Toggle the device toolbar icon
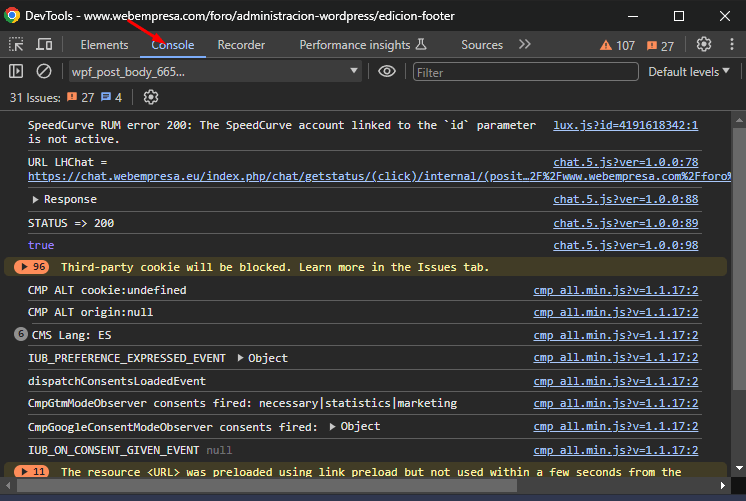 coord(44,45)
